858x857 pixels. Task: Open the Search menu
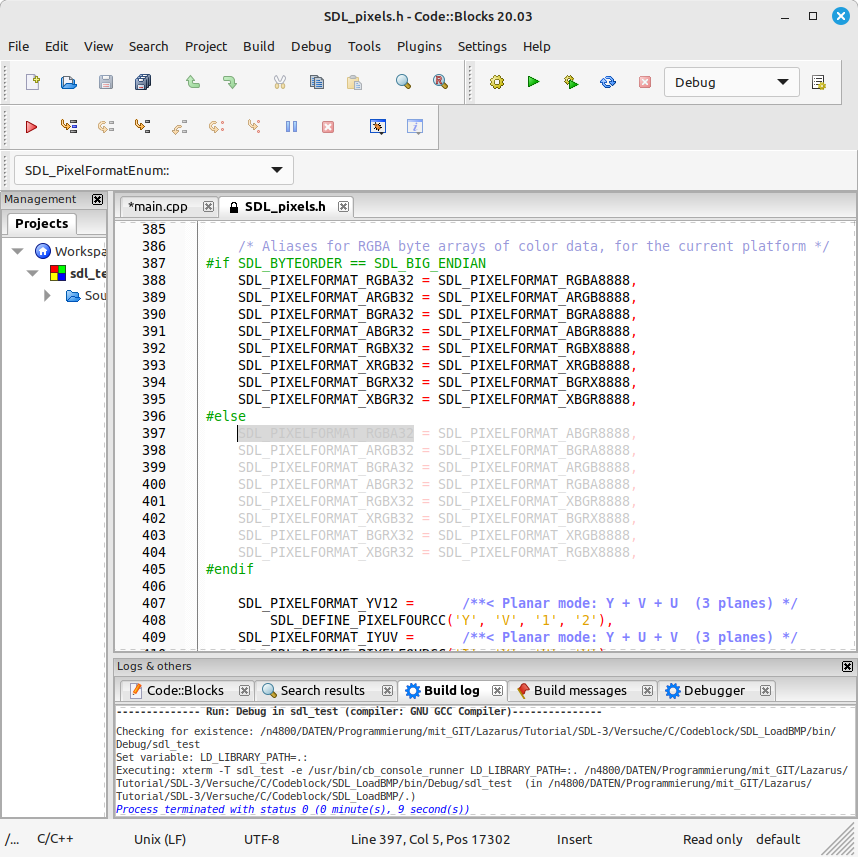(149, 47)
